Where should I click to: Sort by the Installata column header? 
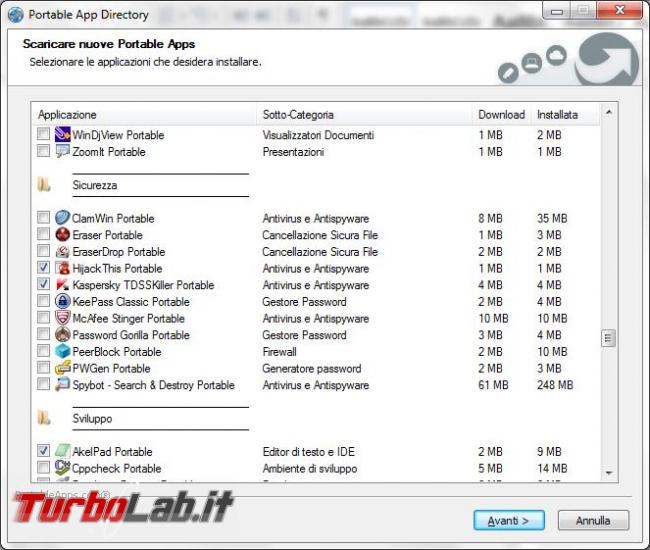pos(565,114)
